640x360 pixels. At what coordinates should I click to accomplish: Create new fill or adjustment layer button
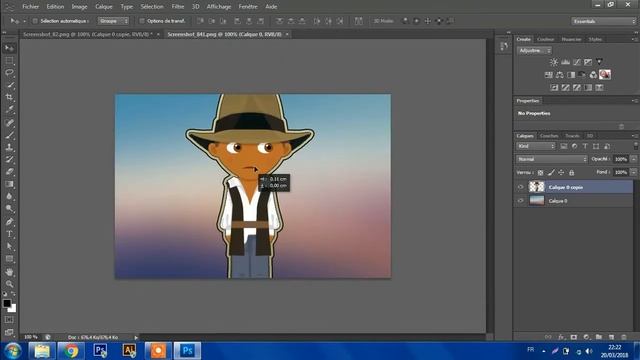(586, 337)
